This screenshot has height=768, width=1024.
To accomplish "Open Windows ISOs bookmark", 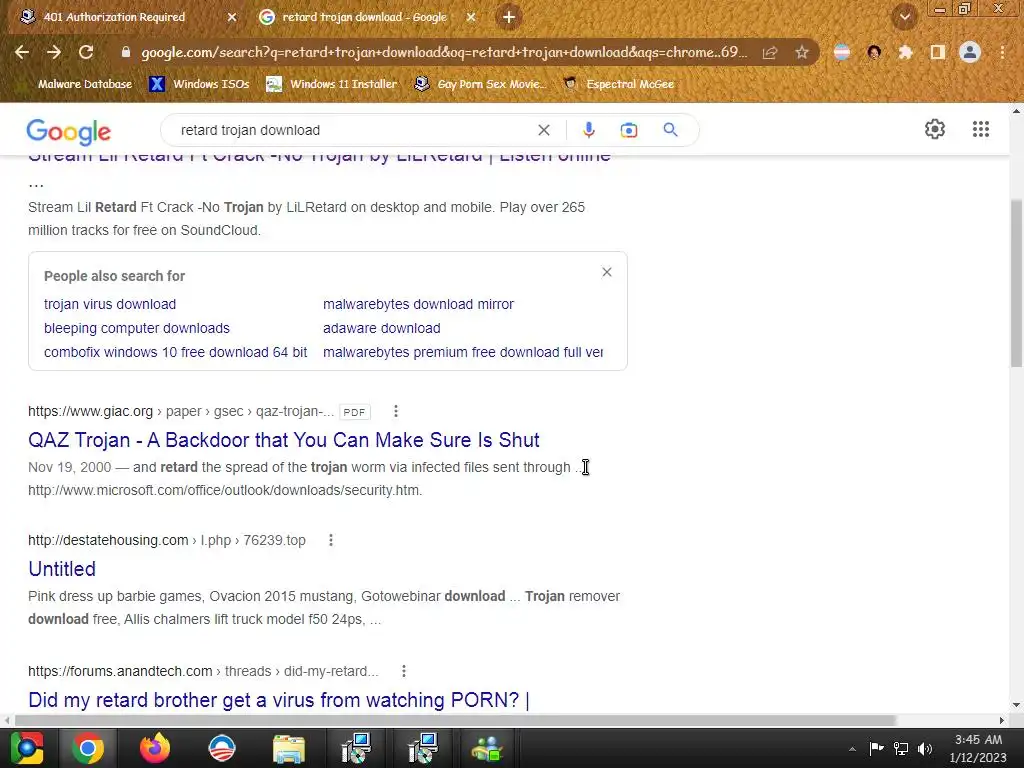I will click(200, 84).
